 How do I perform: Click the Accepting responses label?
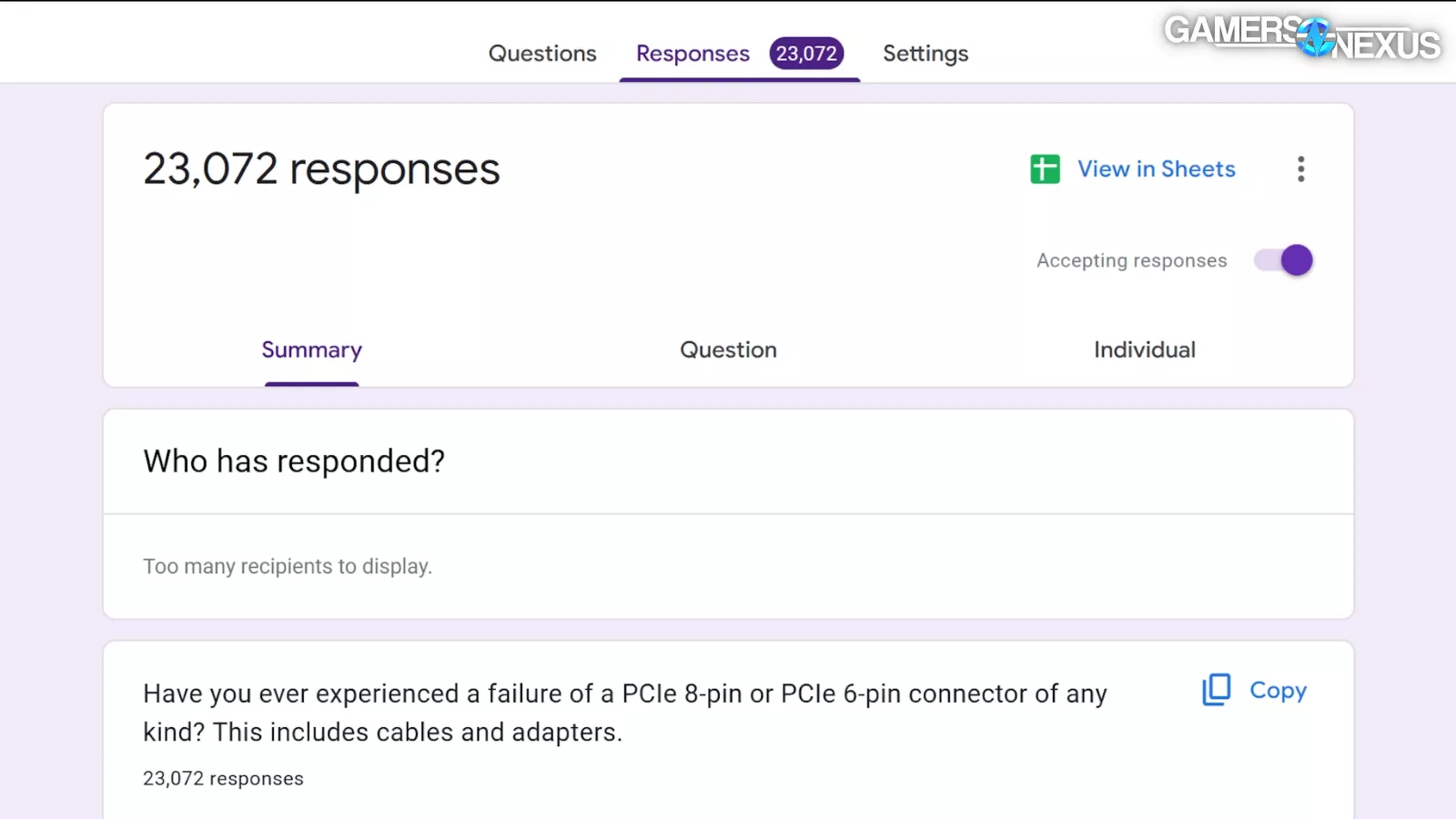1131,261
